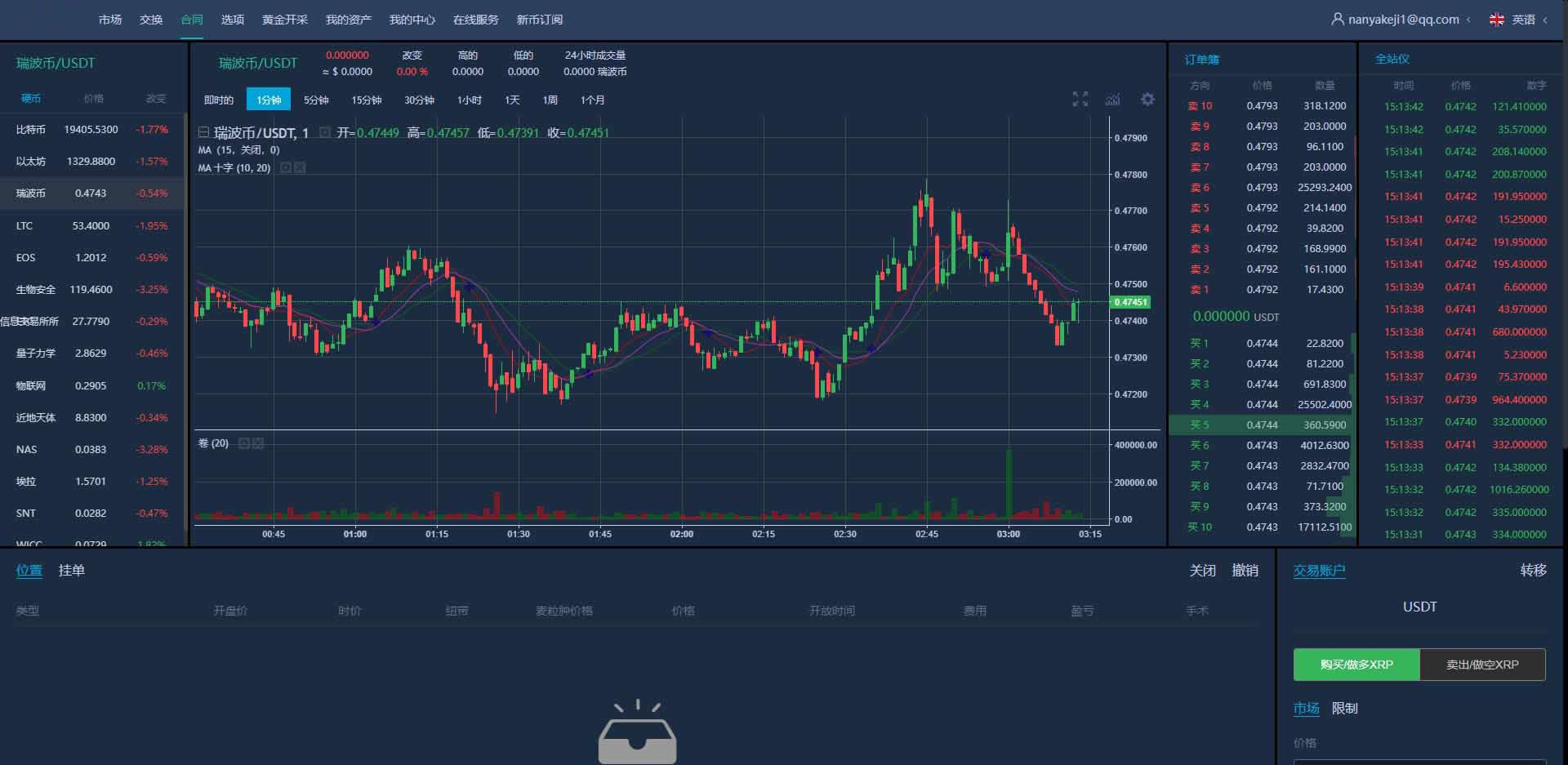The height and width of the screenshot is (765, 1568).
Task: Open settings icon for 卷 (20) indicator
Action: (244, 443)
